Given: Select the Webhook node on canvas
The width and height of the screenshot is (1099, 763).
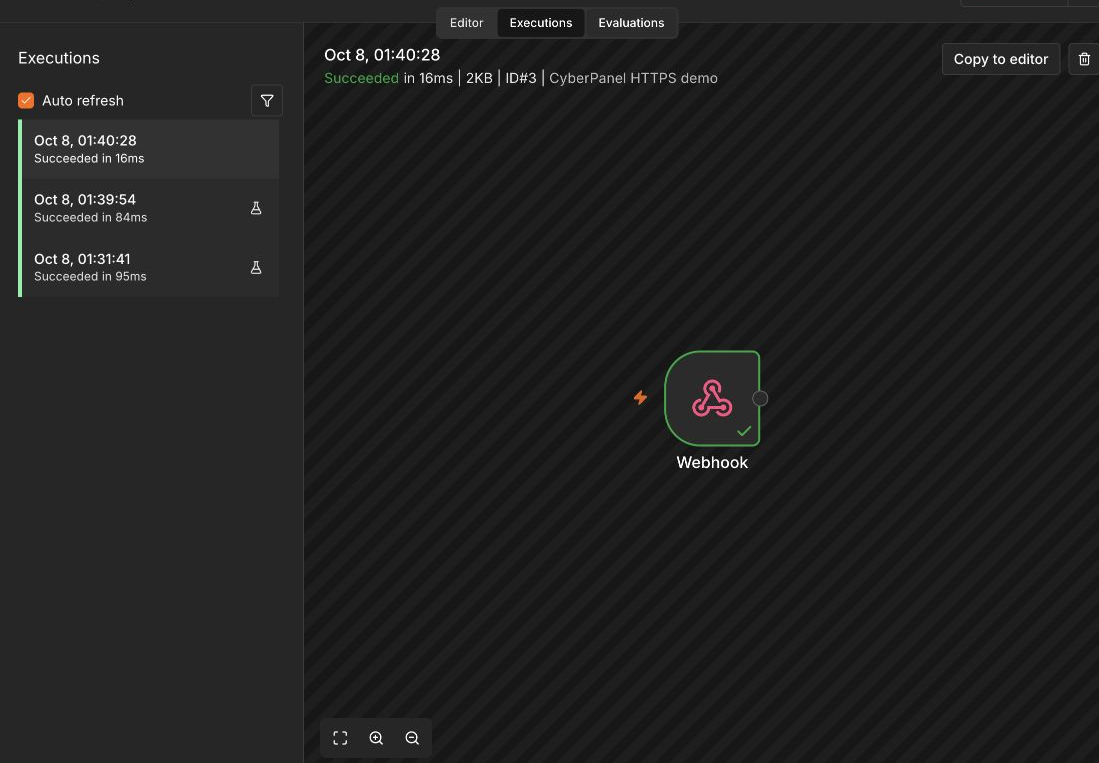Looking at the screenshot, I should pyautogui.click(x=712, y=399).
